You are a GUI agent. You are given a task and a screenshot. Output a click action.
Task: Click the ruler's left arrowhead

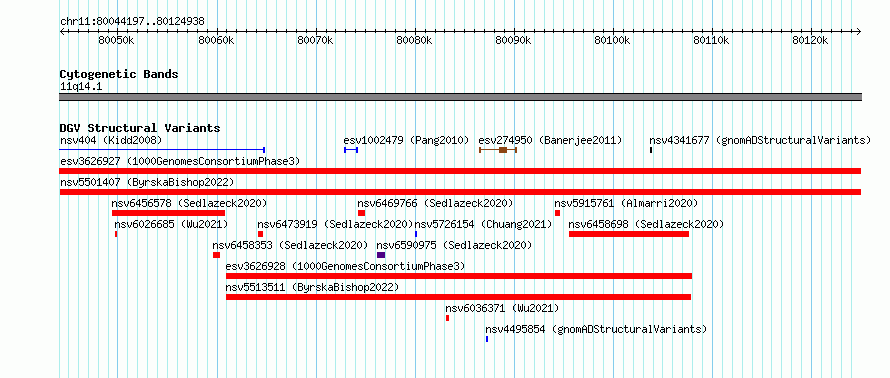pyautogui.click(x=62, y=31)
